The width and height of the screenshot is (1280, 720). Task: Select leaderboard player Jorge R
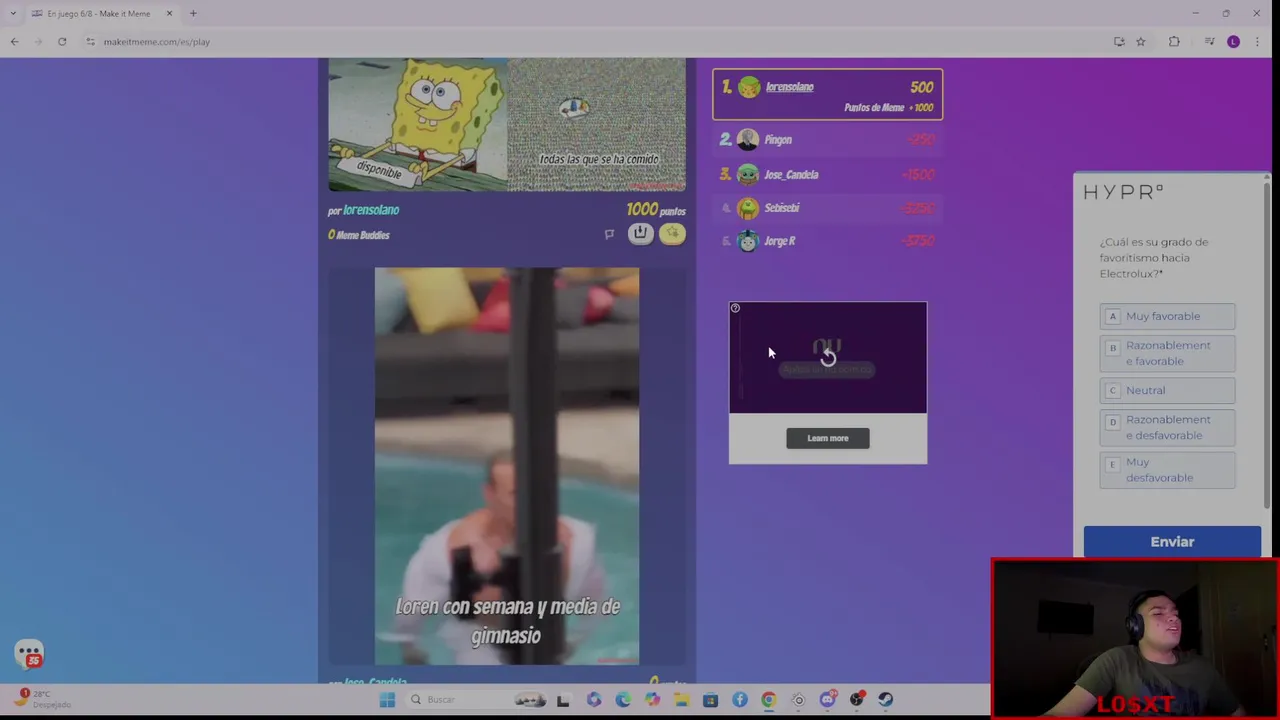click(x=827, y=241)
